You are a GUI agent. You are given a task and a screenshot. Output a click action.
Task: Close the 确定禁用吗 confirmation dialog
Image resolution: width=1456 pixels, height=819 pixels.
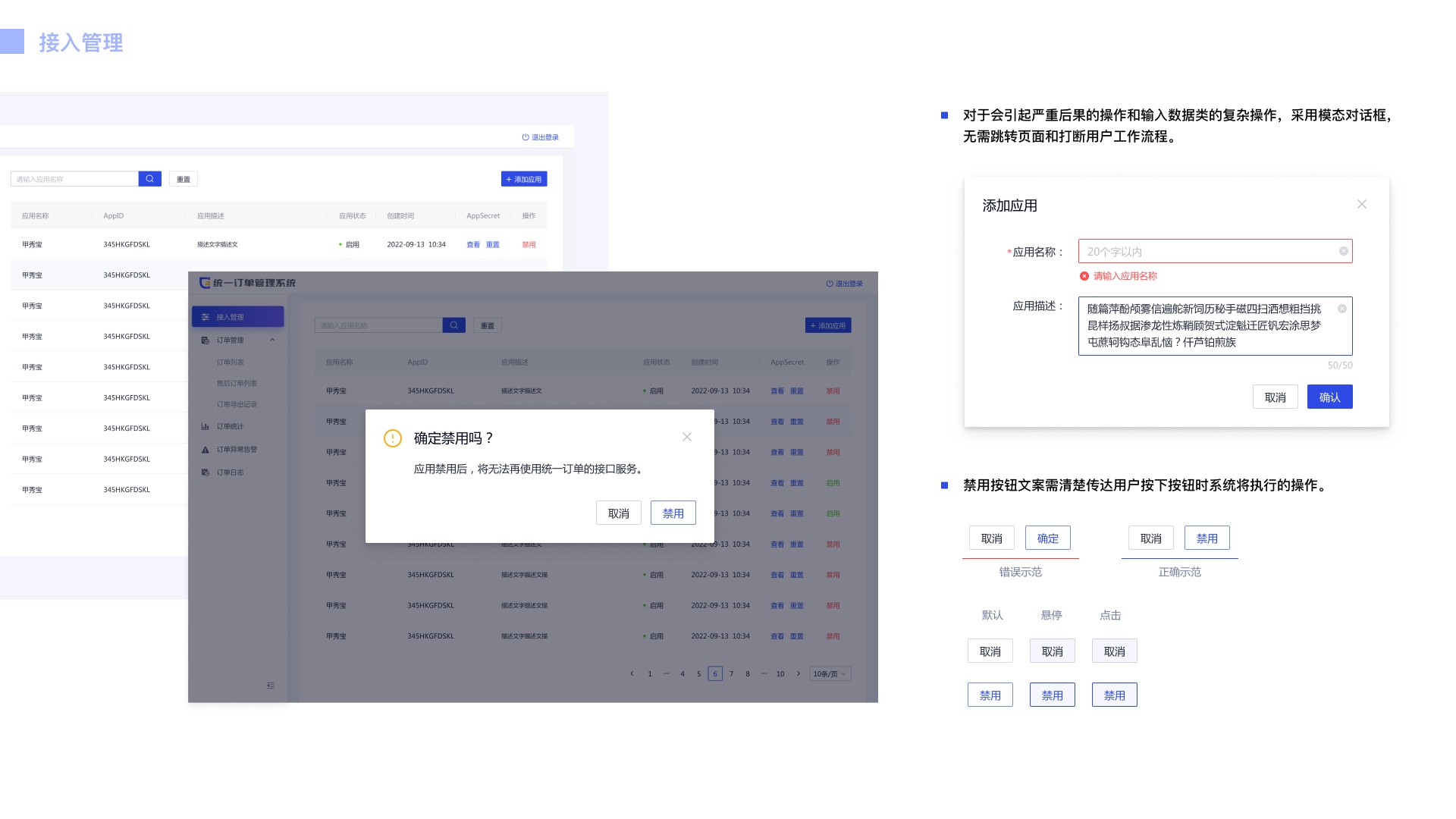click(686, 438)
